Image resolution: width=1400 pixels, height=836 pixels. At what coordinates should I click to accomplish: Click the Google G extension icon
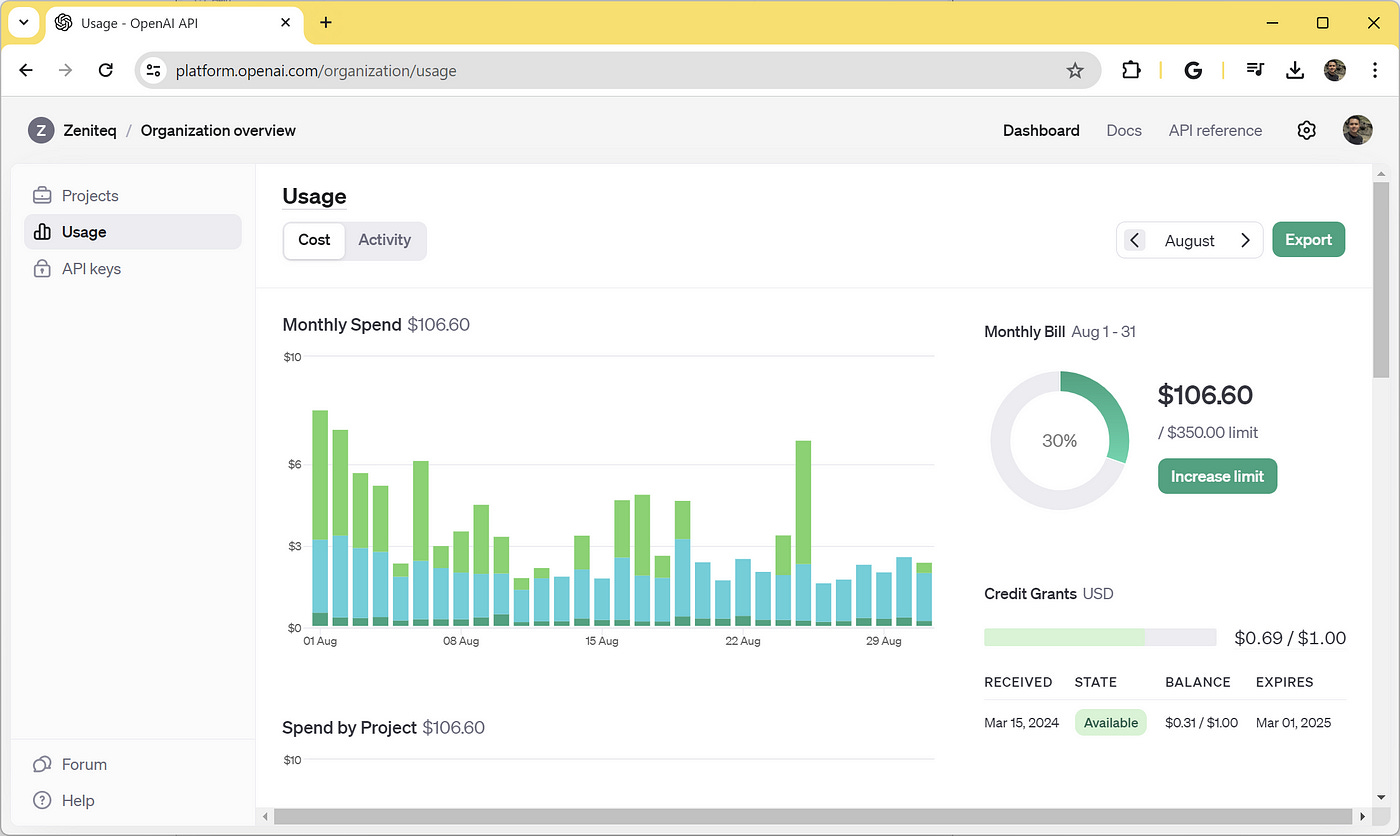(x=1192, y=70)
